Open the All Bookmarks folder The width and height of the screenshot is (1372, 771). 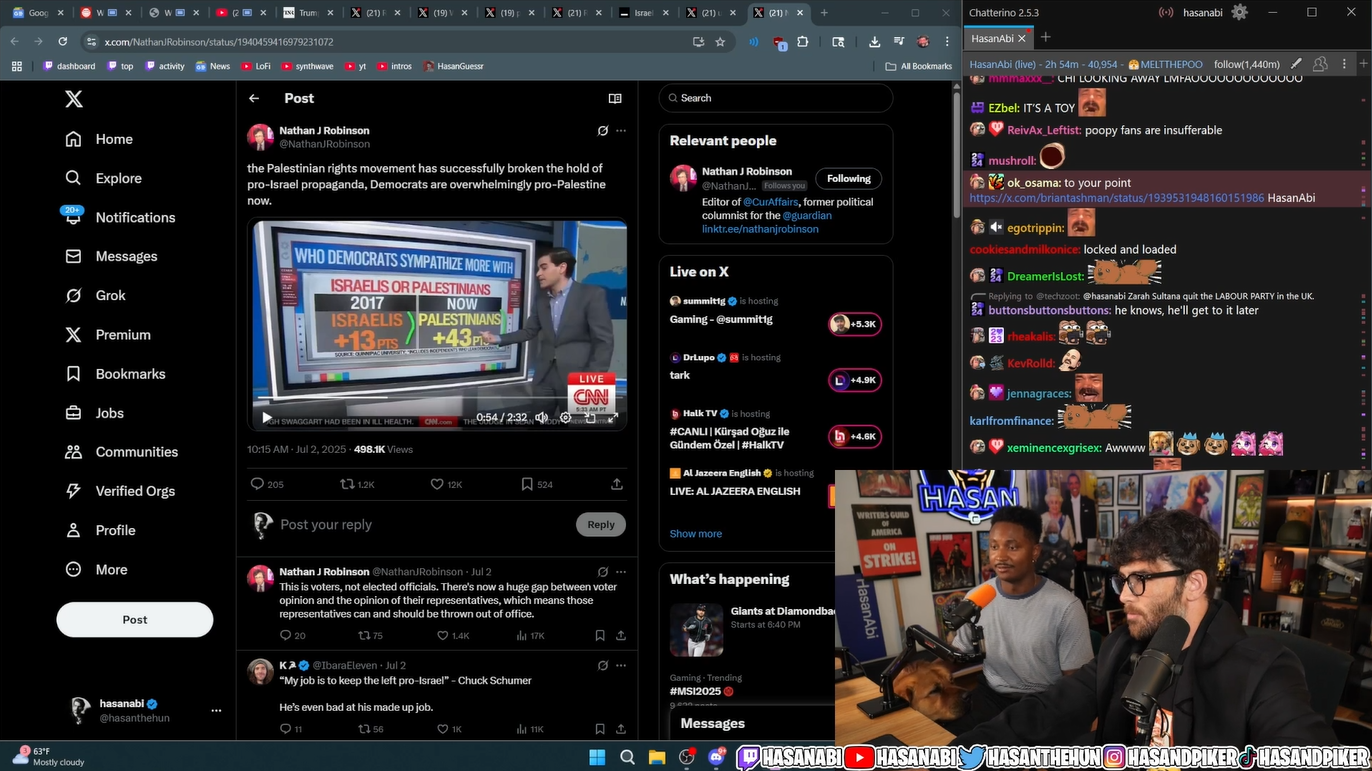[919, 66]
